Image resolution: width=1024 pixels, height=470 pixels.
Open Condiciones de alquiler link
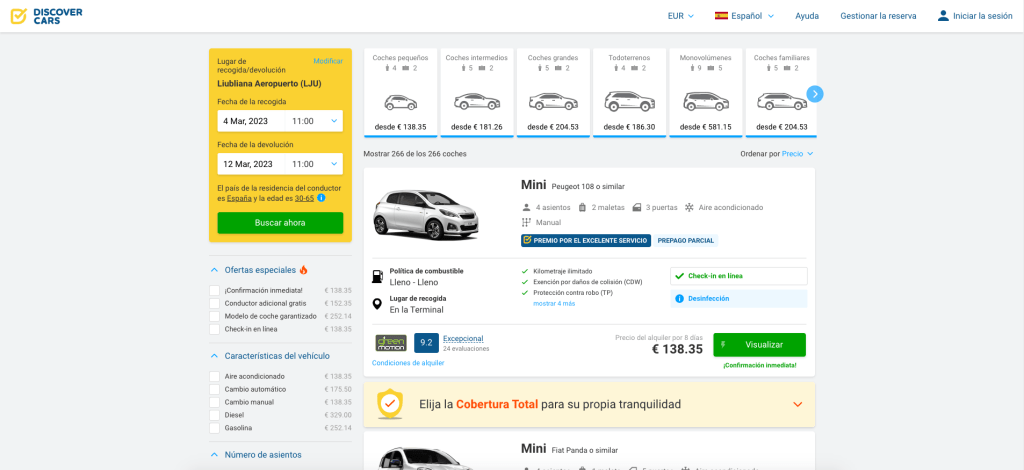pos(408,363)
